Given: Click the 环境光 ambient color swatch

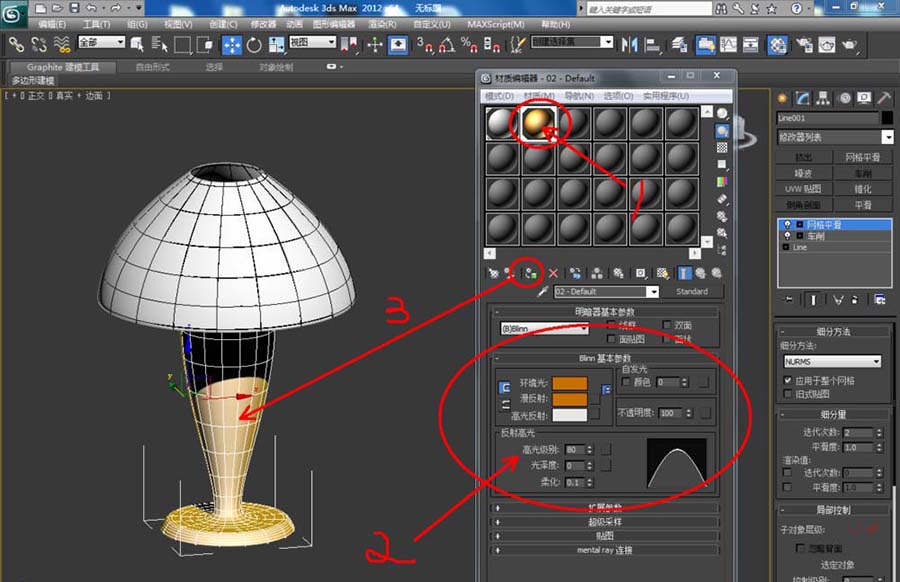Looking at the screenshot, I should coord(569,383).
